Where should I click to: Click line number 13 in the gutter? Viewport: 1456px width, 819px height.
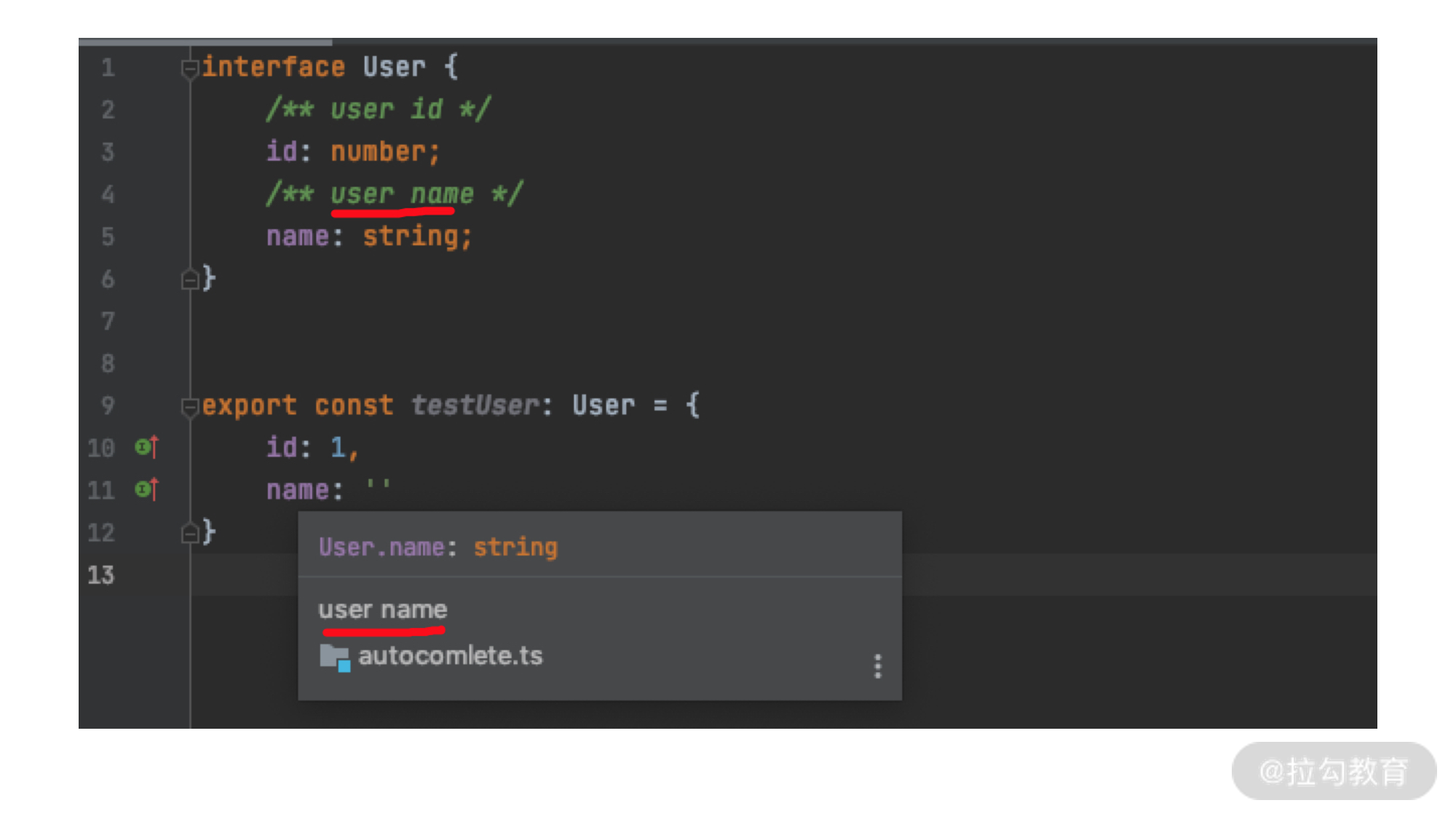[101, 575]
